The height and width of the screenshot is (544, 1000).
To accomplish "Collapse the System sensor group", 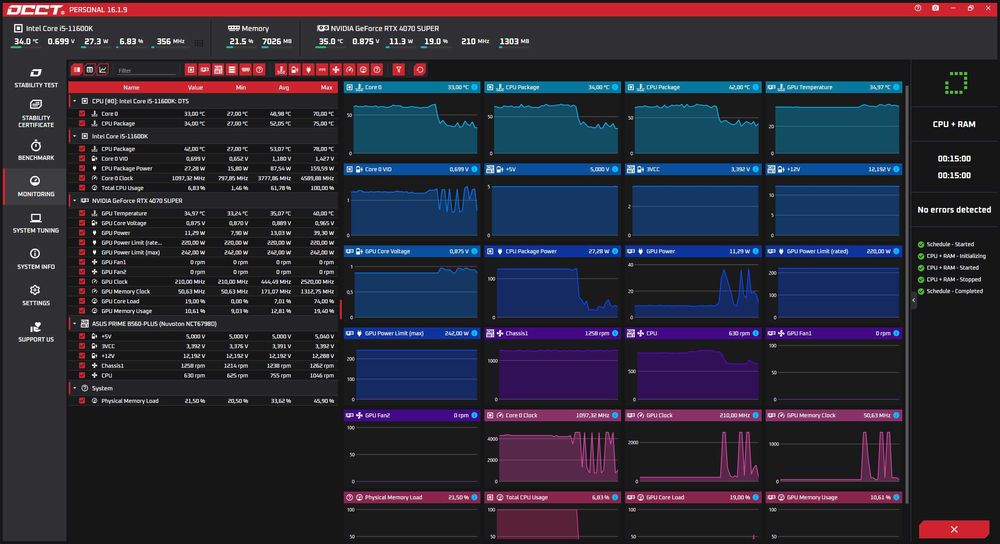I will (x=75, y=388).
